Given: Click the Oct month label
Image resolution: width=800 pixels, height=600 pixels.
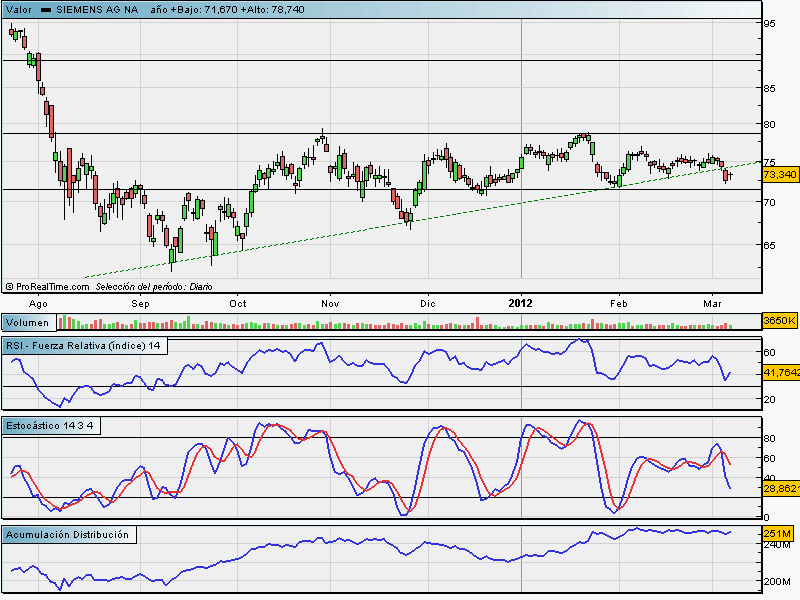Looking at the screenshot, I should pyautogui.click(x=238, y=304).
